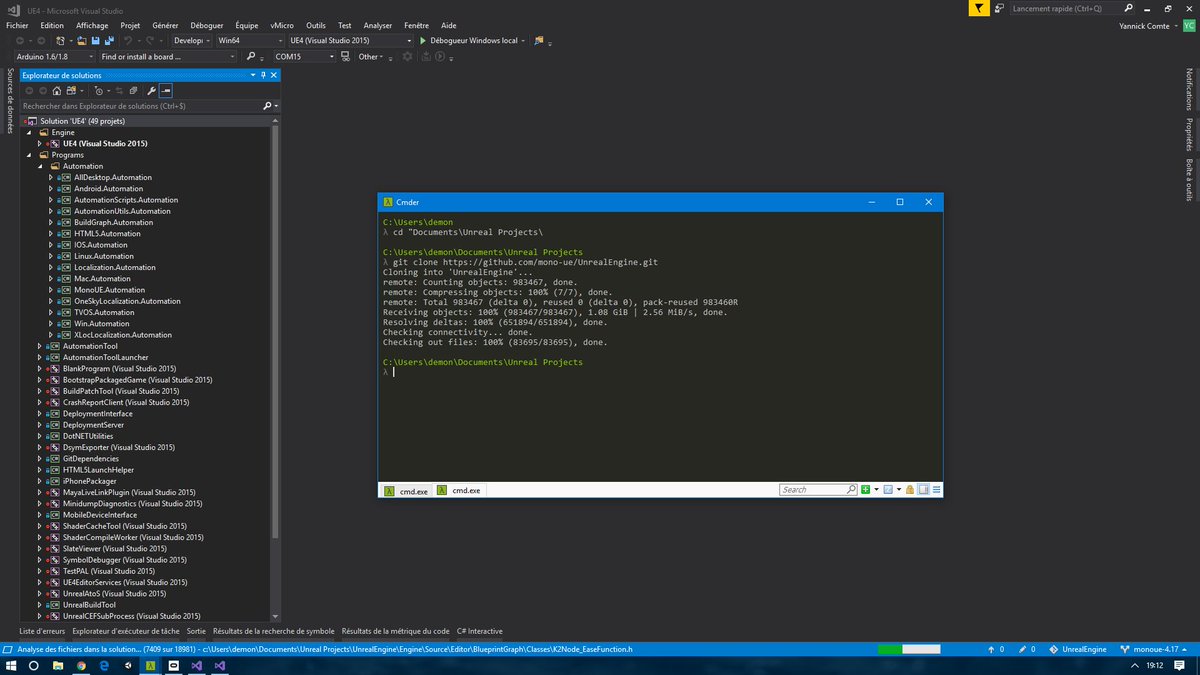
Task: Pin the Explorateur de solutions panel
Action: point(263,75)
